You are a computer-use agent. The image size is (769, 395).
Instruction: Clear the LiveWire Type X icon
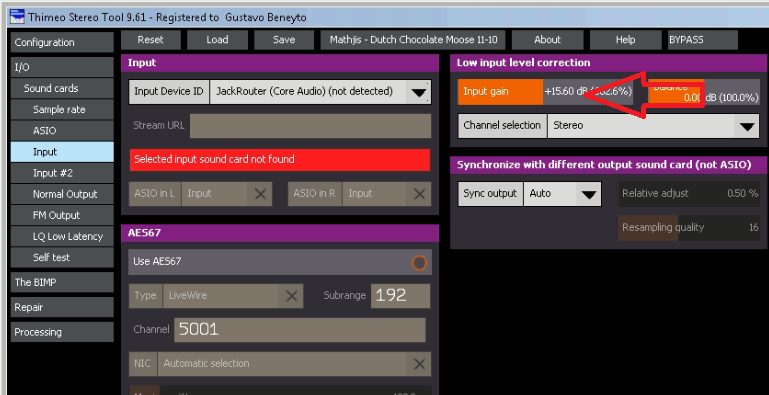[291, 296]
